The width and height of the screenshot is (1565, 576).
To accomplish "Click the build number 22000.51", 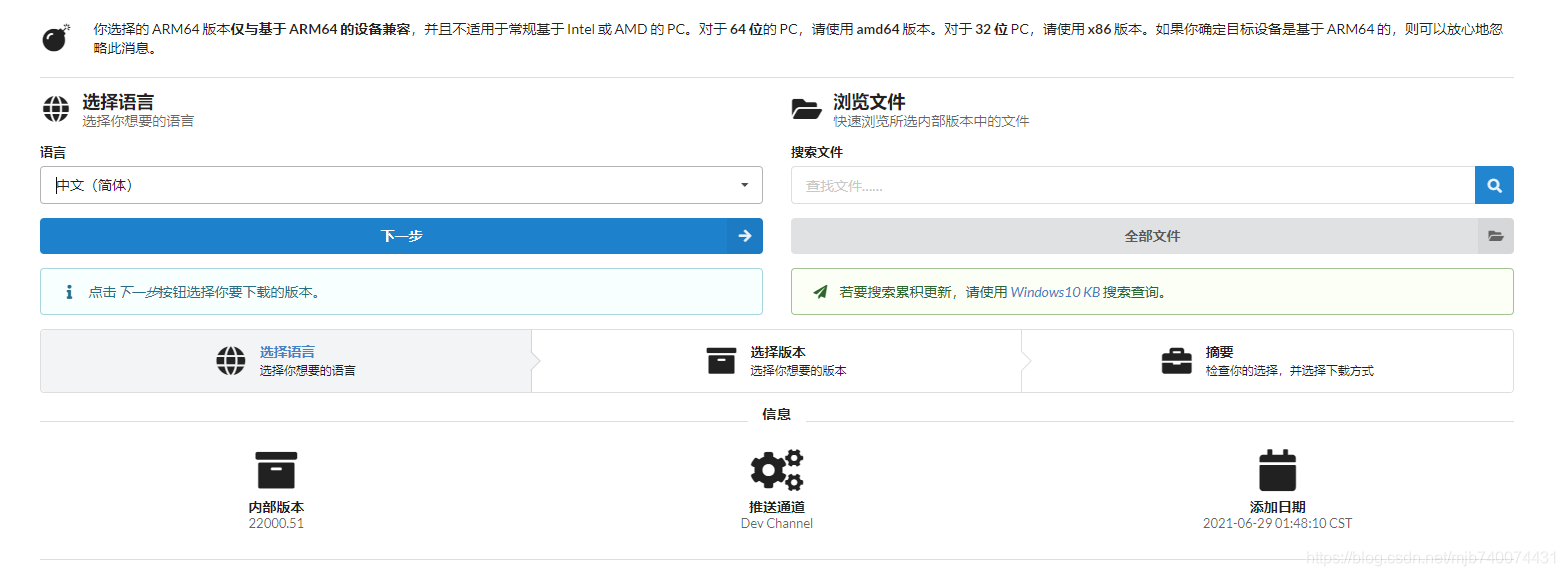I will tap(276, 523).
